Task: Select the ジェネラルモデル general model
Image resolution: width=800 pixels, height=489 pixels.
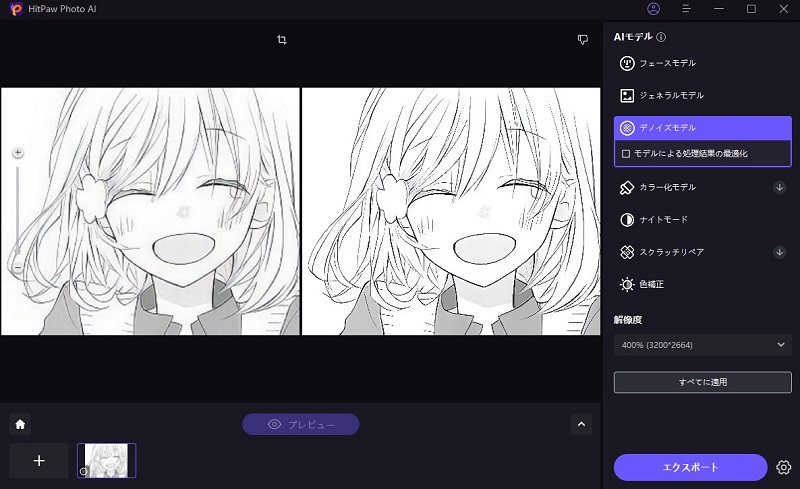Action: (x=703, y=95)
